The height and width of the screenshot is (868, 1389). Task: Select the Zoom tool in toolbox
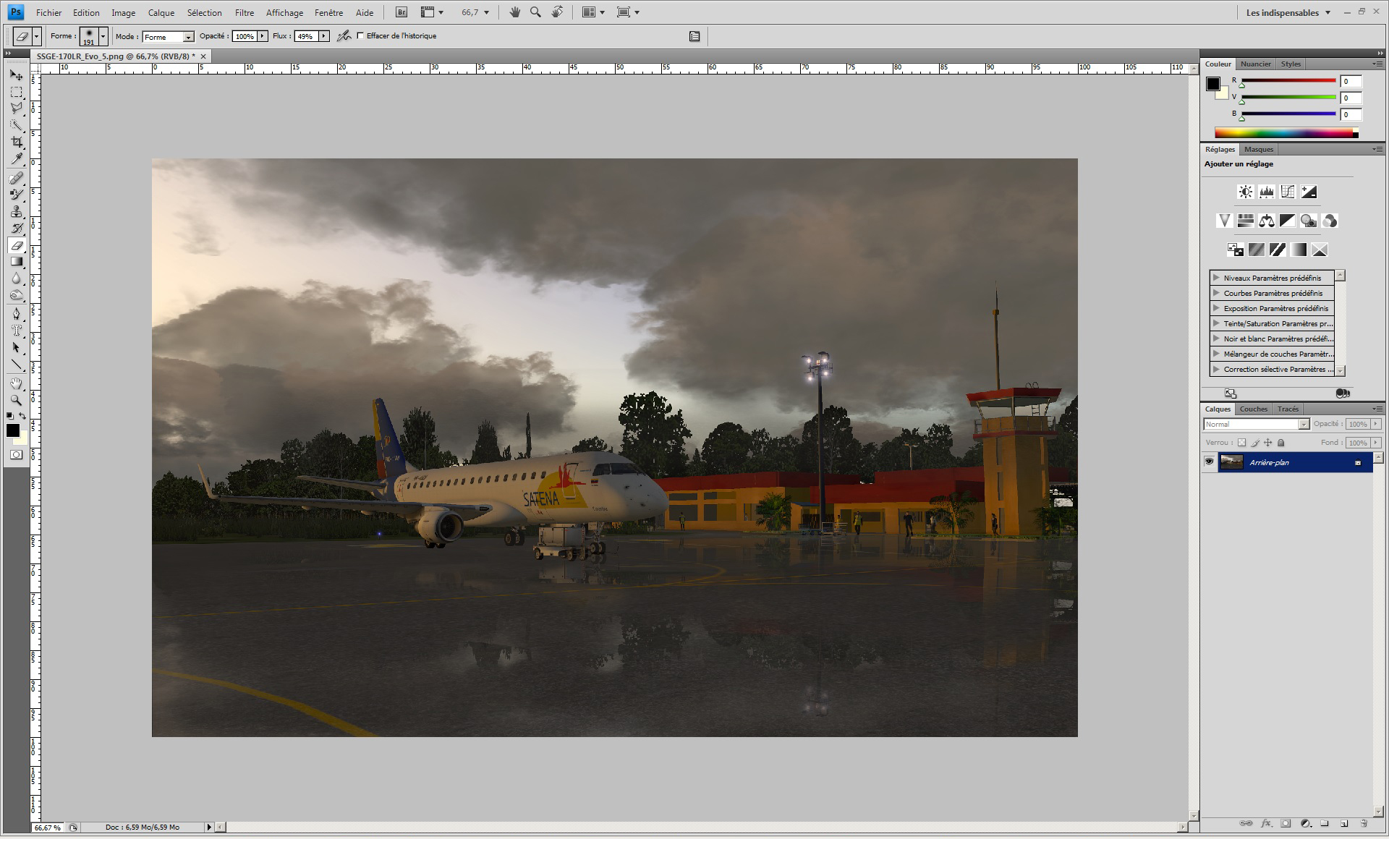coord(17,400)
